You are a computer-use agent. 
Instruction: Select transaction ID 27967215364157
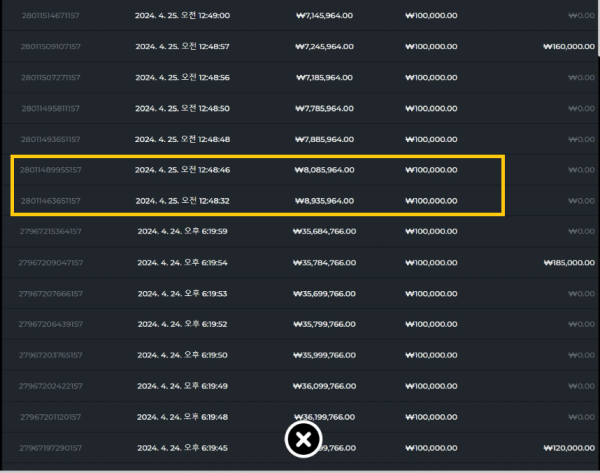[x=51, y=232]
